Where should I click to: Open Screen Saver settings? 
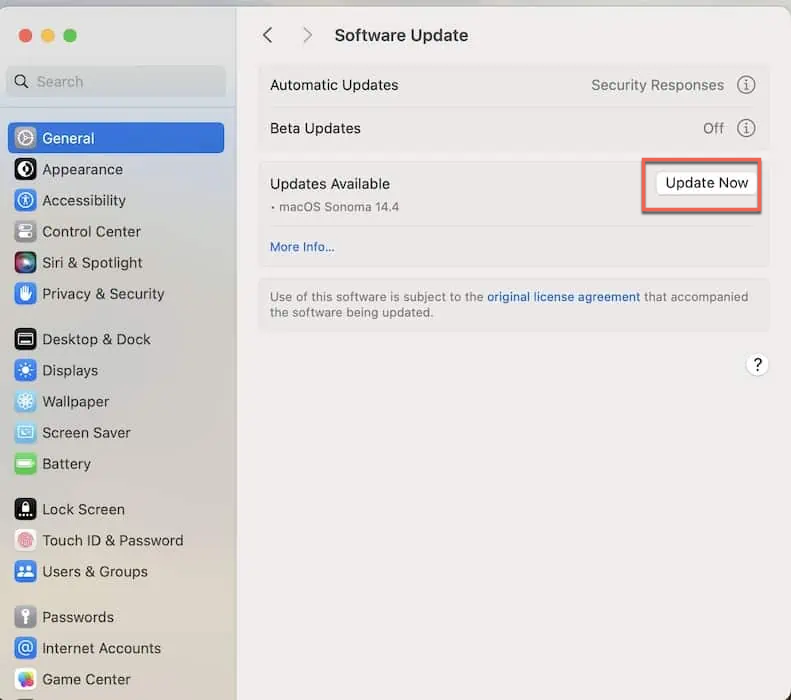[x=116, y=433]
